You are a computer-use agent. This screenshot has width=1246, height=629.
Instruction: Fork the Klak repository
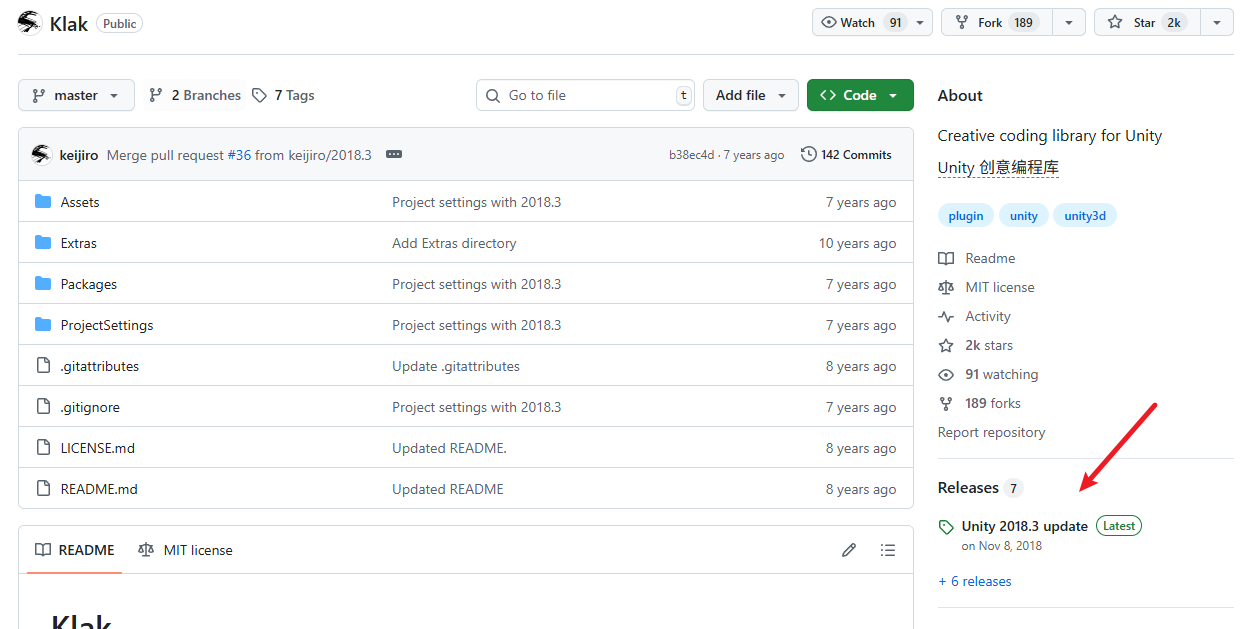[997, 22]
